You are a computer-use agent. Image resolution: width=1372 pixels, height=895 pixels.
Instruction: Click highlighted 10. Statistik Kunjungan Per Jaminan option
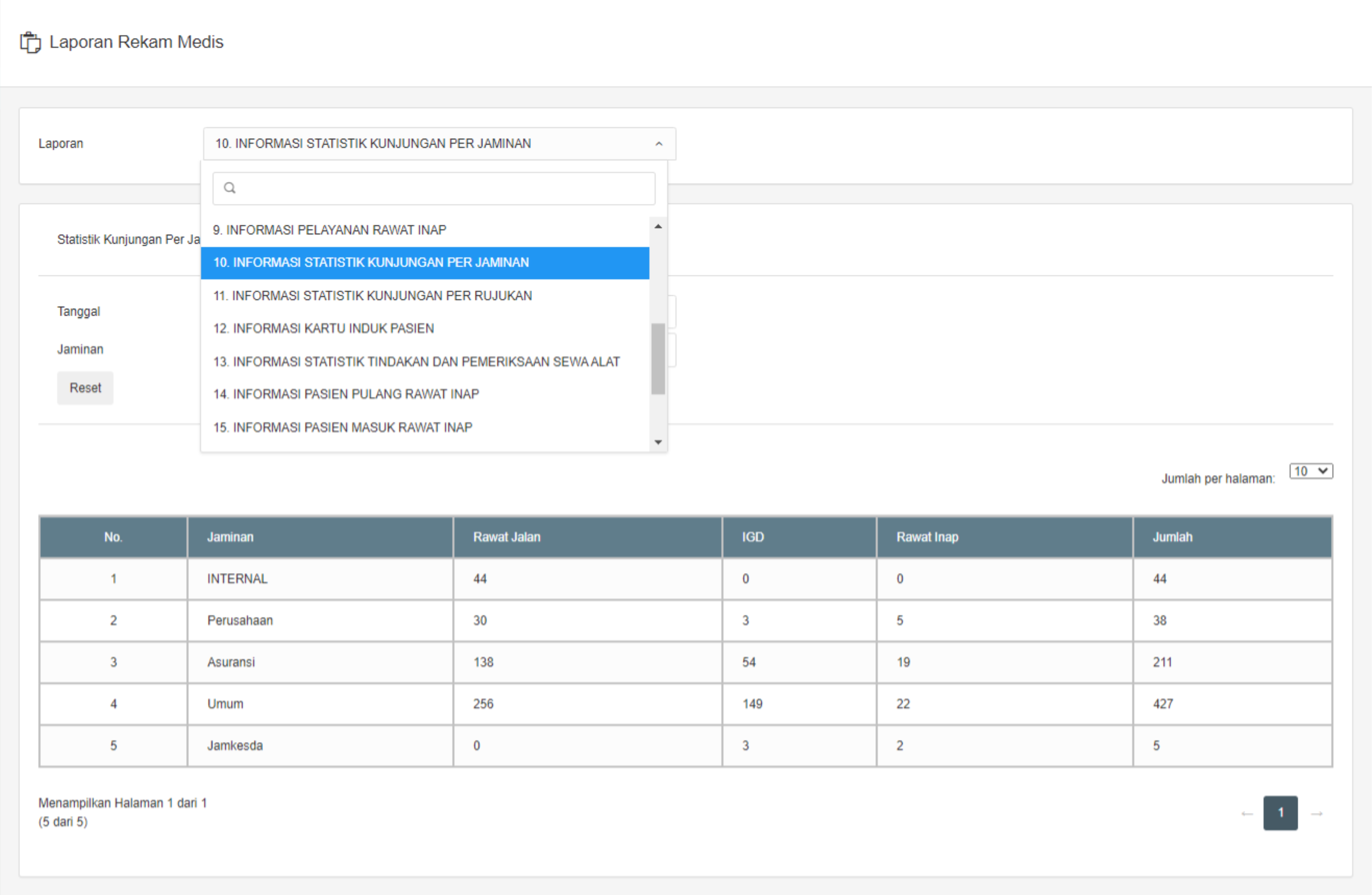point(371,263)
